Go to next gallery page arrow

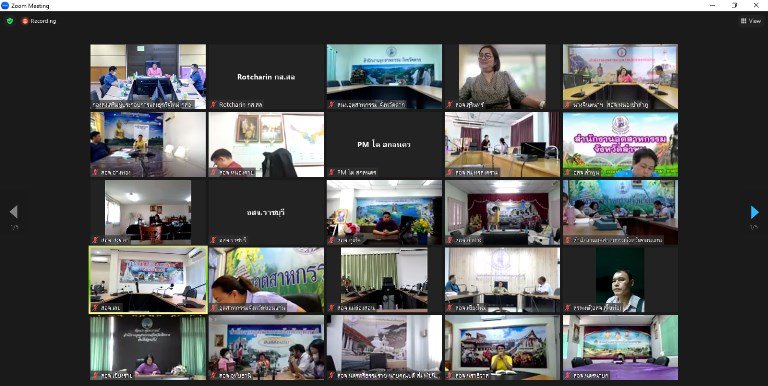tap(754, 212)
